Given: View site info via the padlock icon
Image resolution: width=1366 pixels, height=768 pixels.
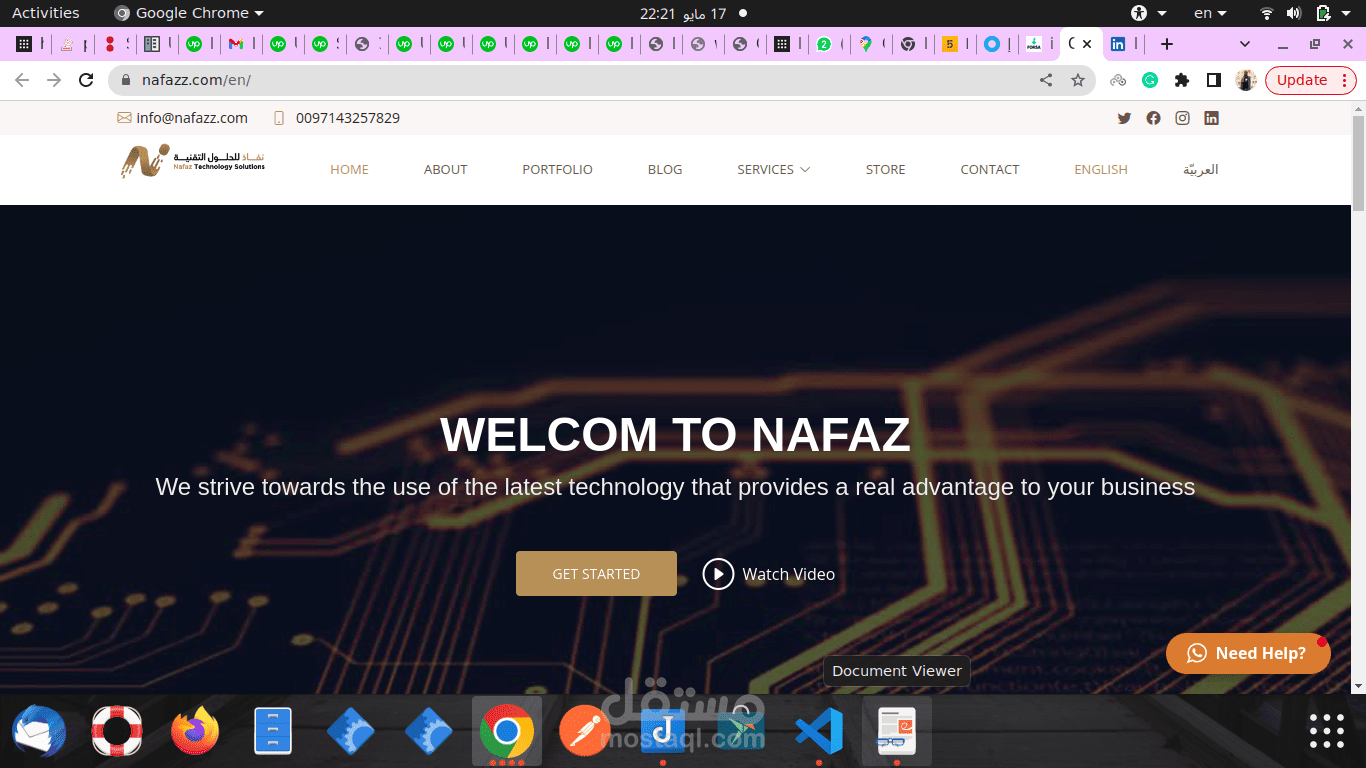Looking at the screenshot, I should click(x=125, y=80).
